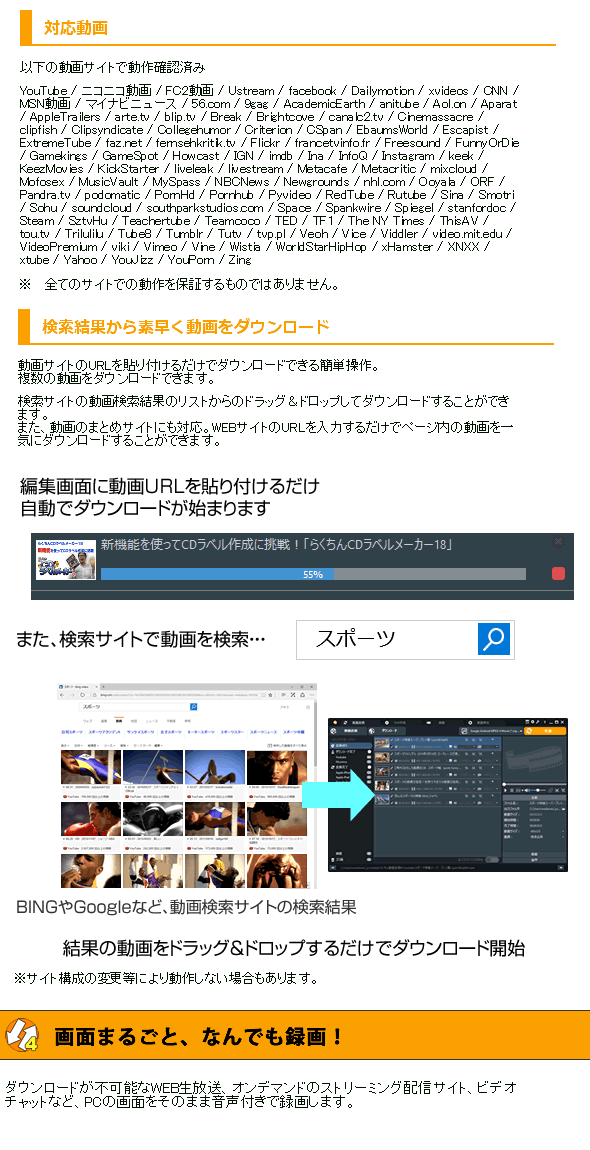590x1150 pixels.
Task: Click the film reel preview placeholder in app
Action: (535, 760)
